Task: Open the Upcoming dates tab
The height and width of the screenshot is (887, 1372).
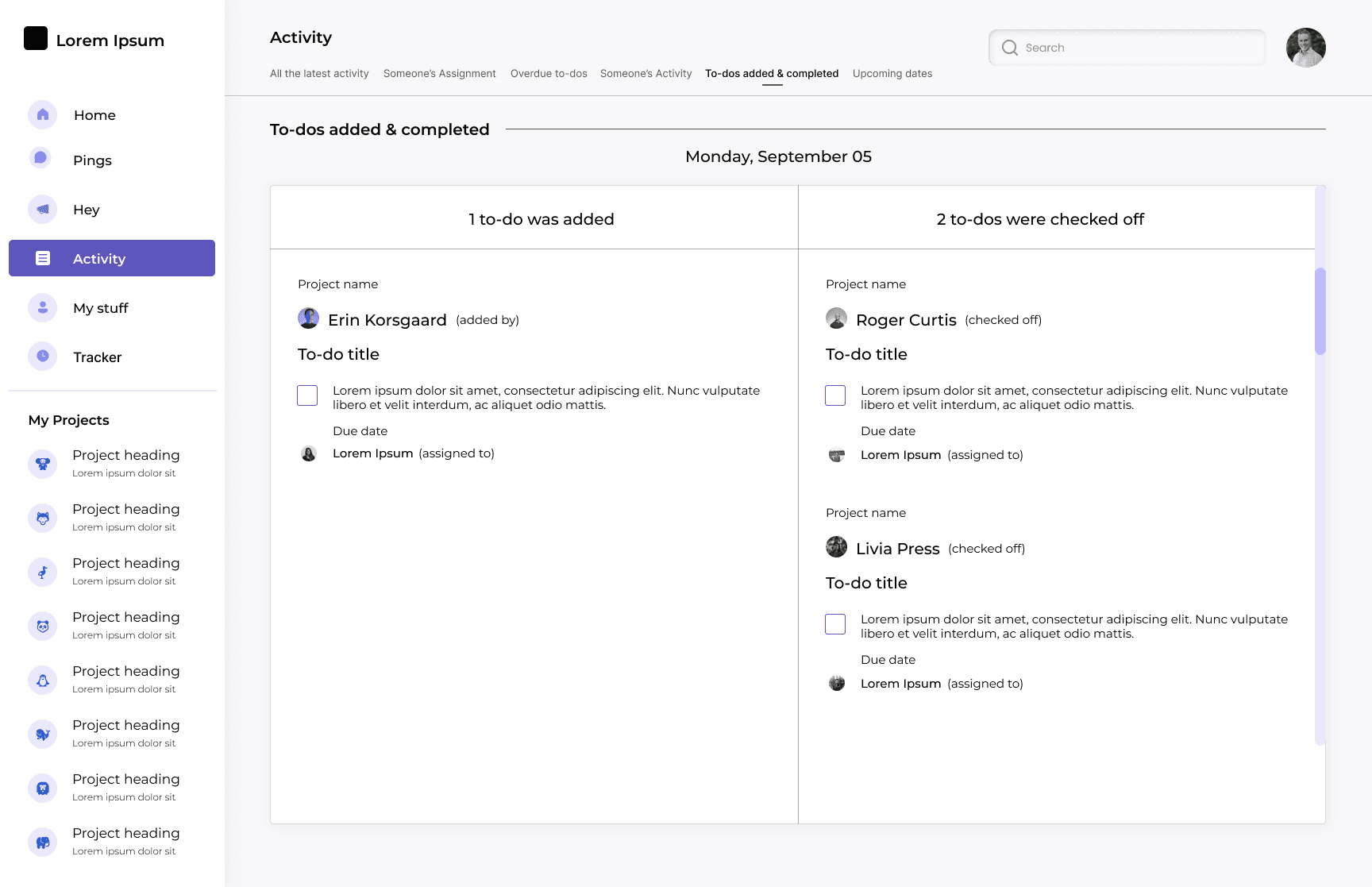Action: [892, 74]
